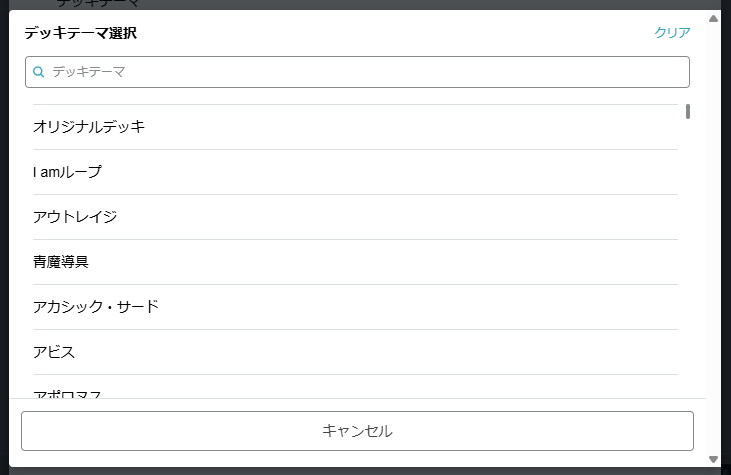The width and height of the screenshot is (731, 475).
Task: Click the scroll-down arrow of the dialog
Action: coord(713,459)
